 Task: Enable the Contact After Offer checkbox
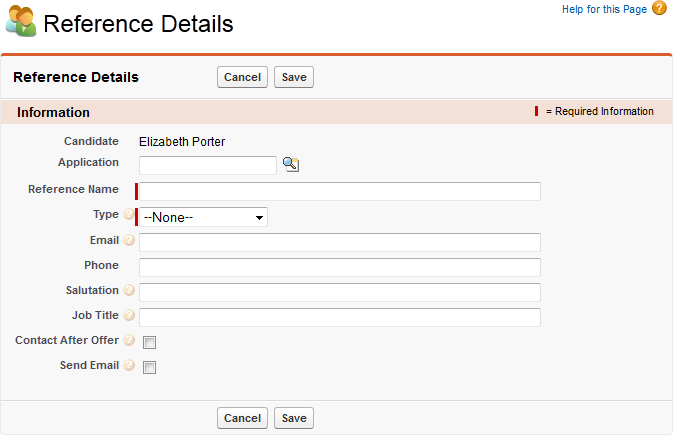coord(150,342)
